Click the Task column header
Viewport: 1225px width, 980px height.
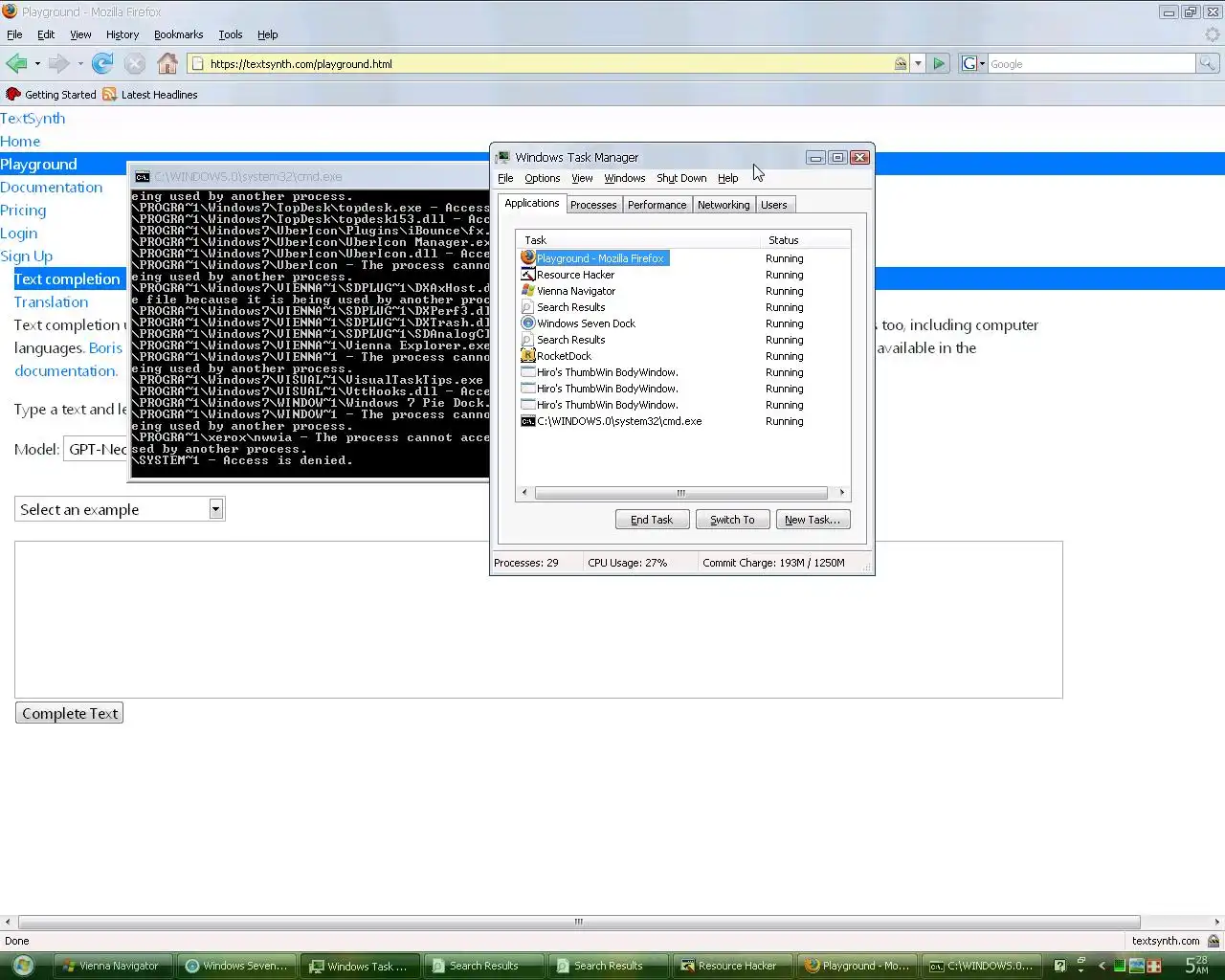tap(639, 240)
